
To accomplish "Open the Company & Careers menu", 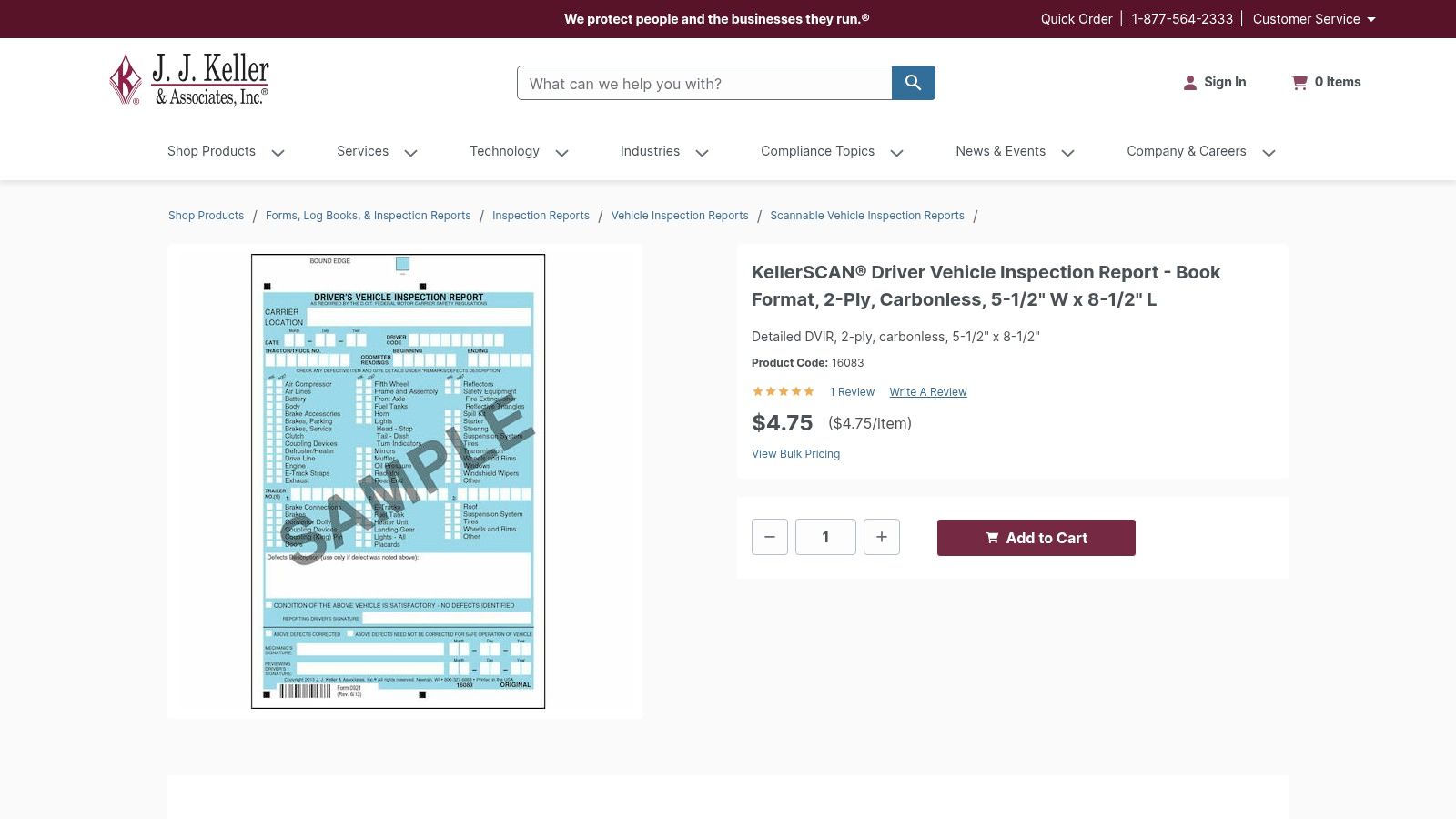I will pos(1186,151).
